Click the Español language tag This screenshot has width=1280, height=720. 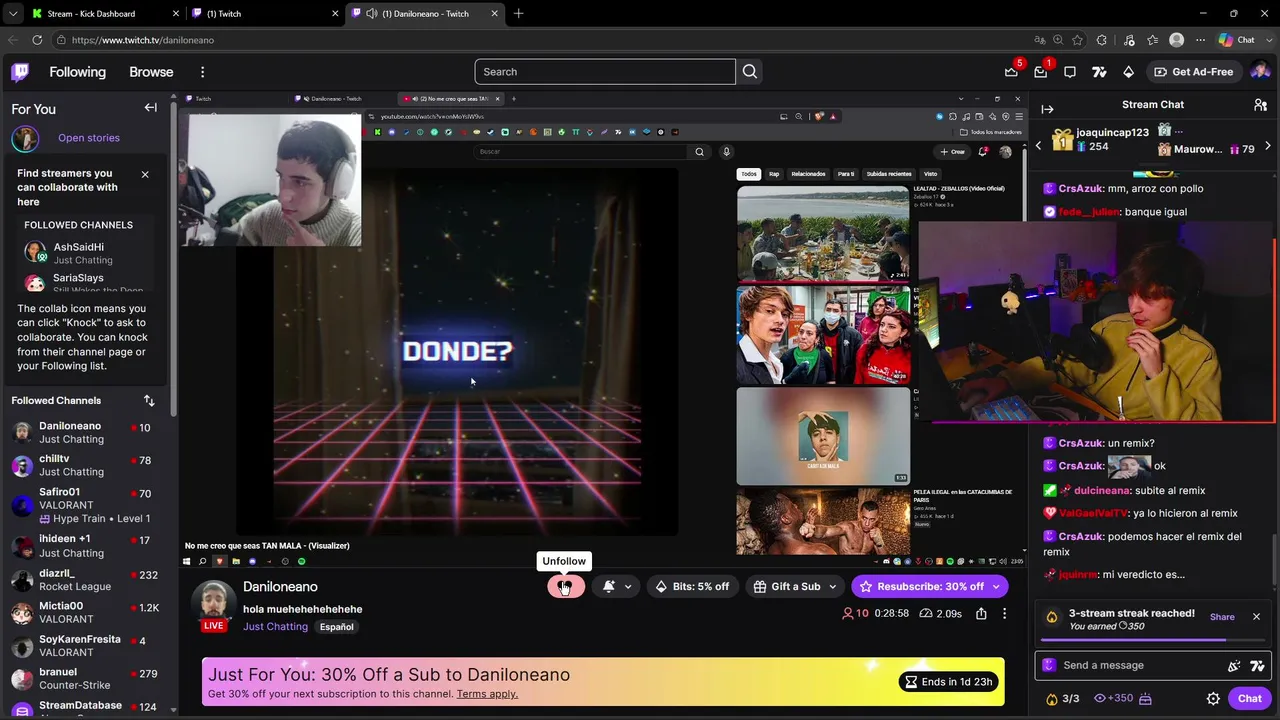336,627
